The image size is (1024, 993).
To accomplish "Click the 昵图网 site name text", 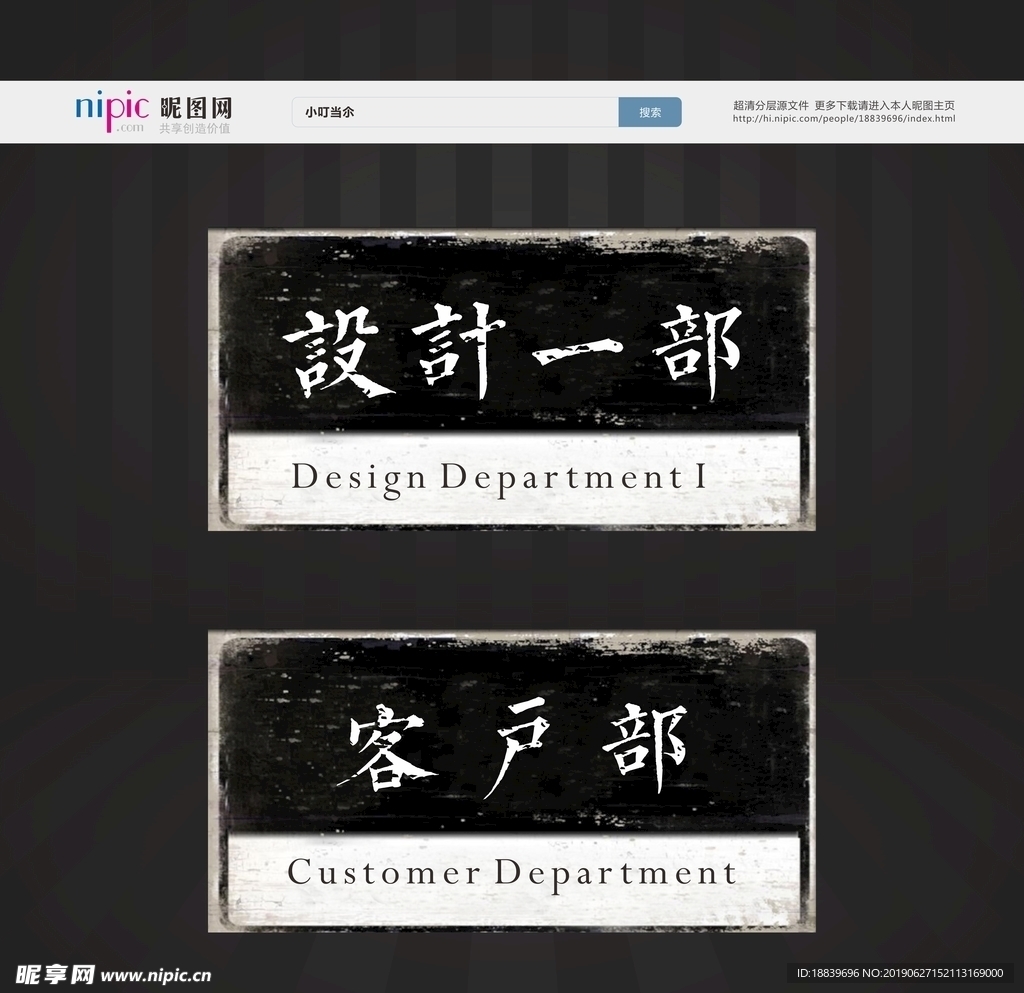I will click(196, 108).
